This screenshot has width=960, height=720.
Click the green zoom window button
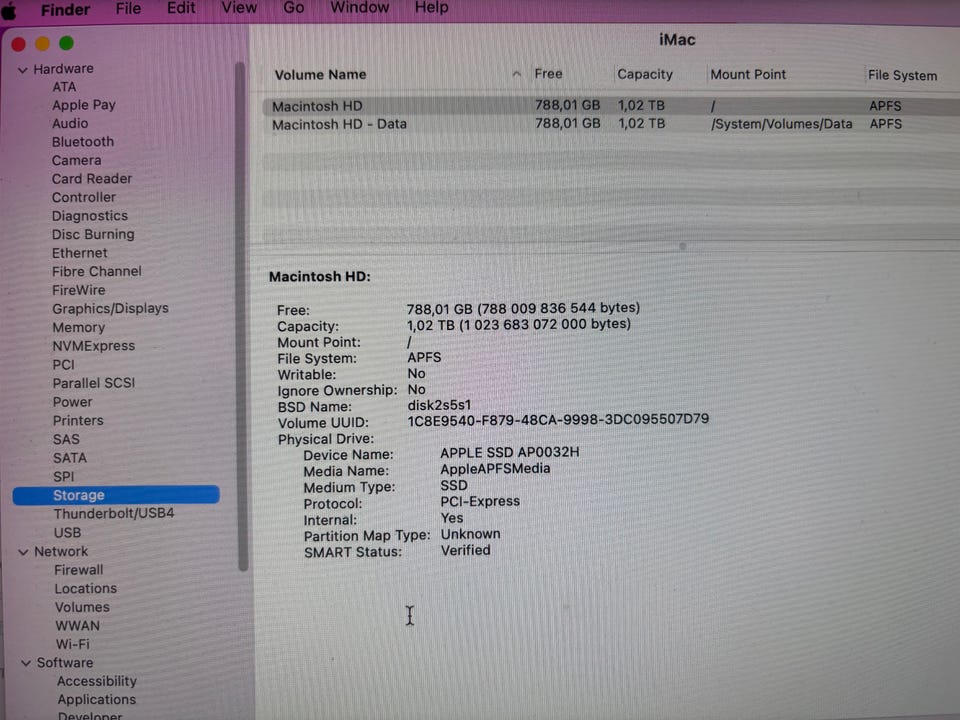(x=66, y=43)
